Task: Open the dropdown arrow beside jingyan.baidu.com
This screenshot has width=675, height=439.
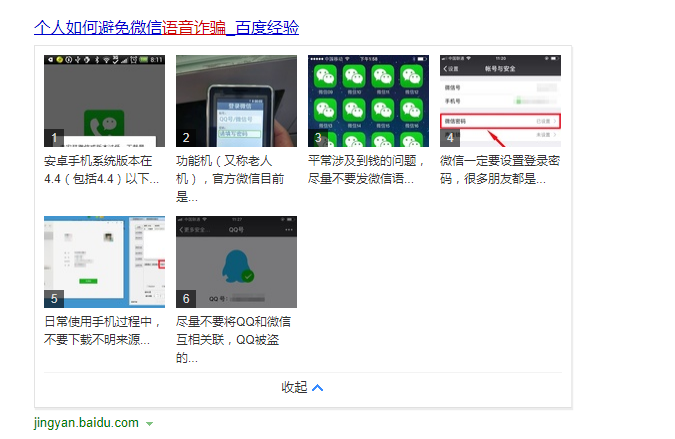Action: pyautogui.click(x=149, y=424)
